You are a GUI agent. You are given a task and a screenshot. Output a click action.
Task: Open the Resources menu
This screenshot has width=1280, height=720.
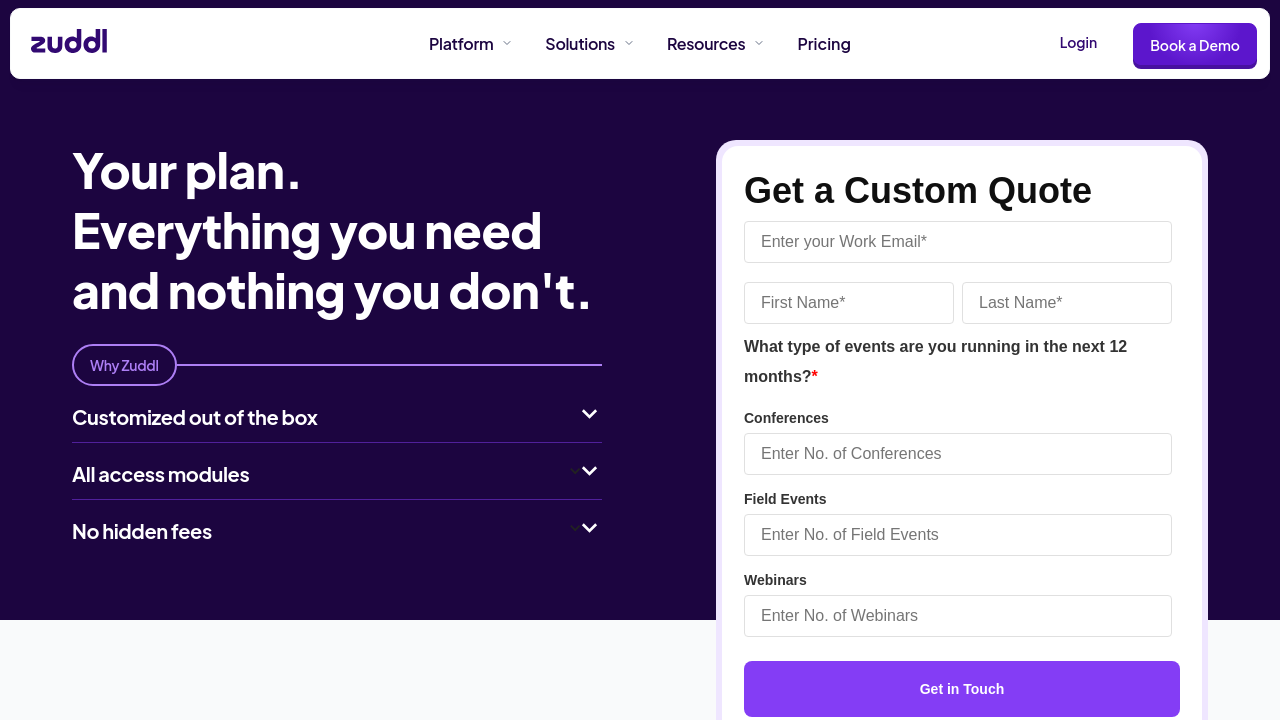(705, 44)
